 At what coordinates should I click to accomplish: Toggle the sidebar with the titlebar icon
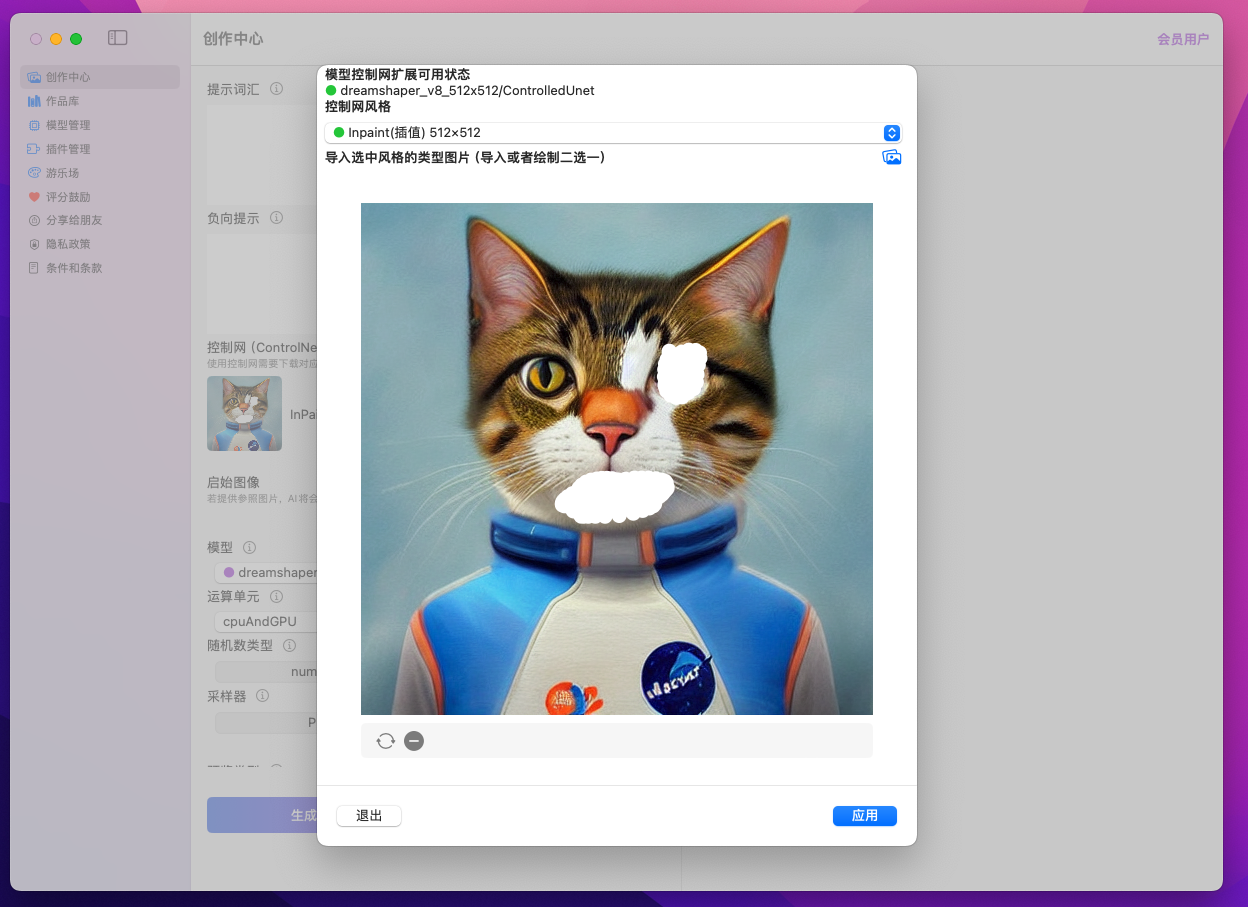[x=118, y=38]
